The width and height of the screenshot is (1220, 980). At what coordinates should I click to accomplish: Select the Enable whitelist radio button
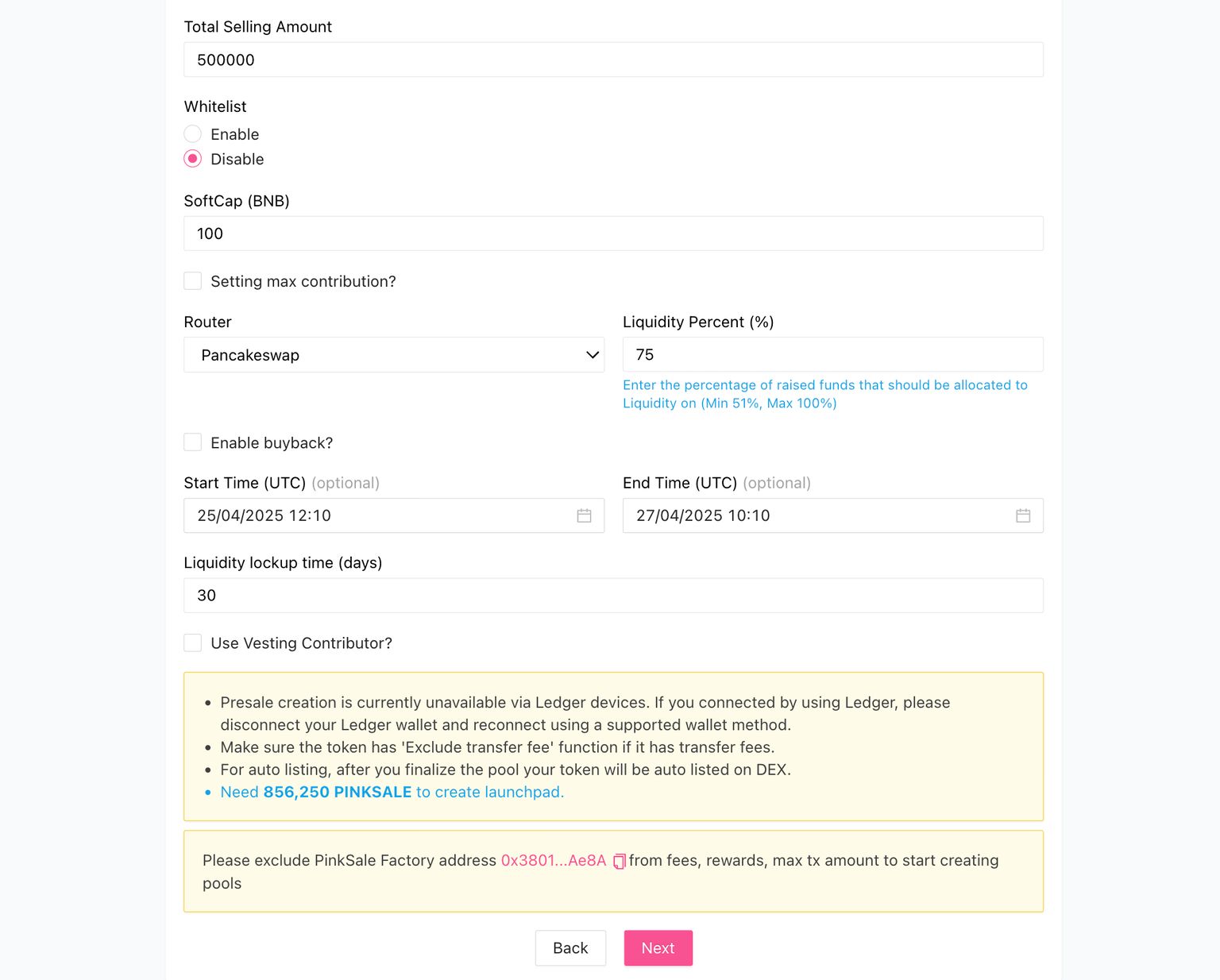click(193, 134)
